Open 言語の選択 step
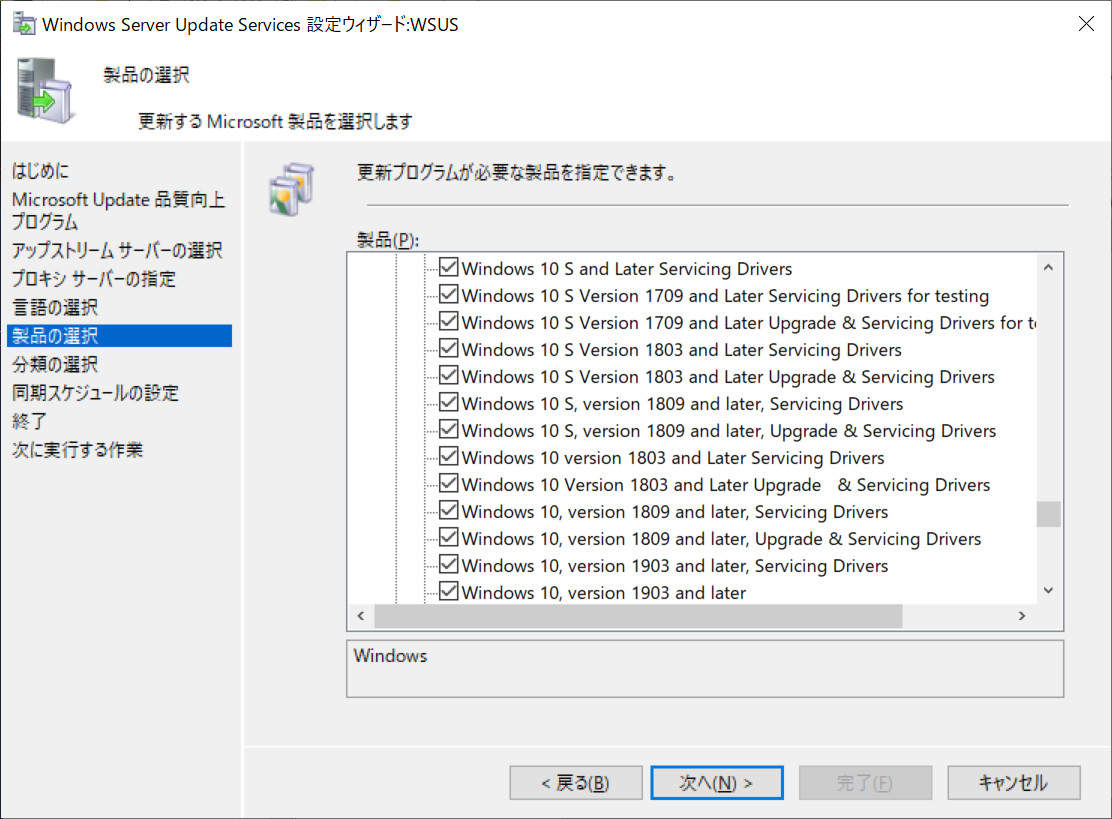The height and width of the screenshot is (819, 1112). tap(55, 307)
